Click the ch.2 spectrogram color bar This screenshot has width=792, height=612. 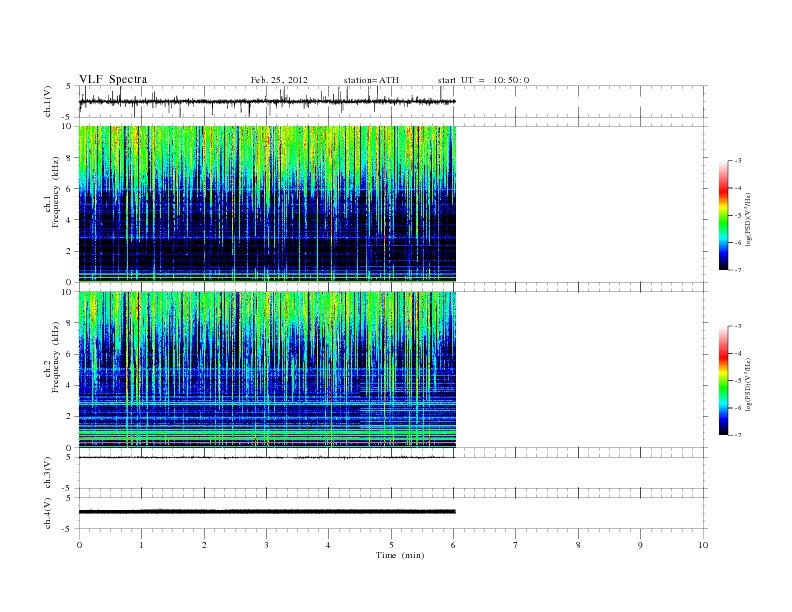pyautogui.click(x=724, y=381)
